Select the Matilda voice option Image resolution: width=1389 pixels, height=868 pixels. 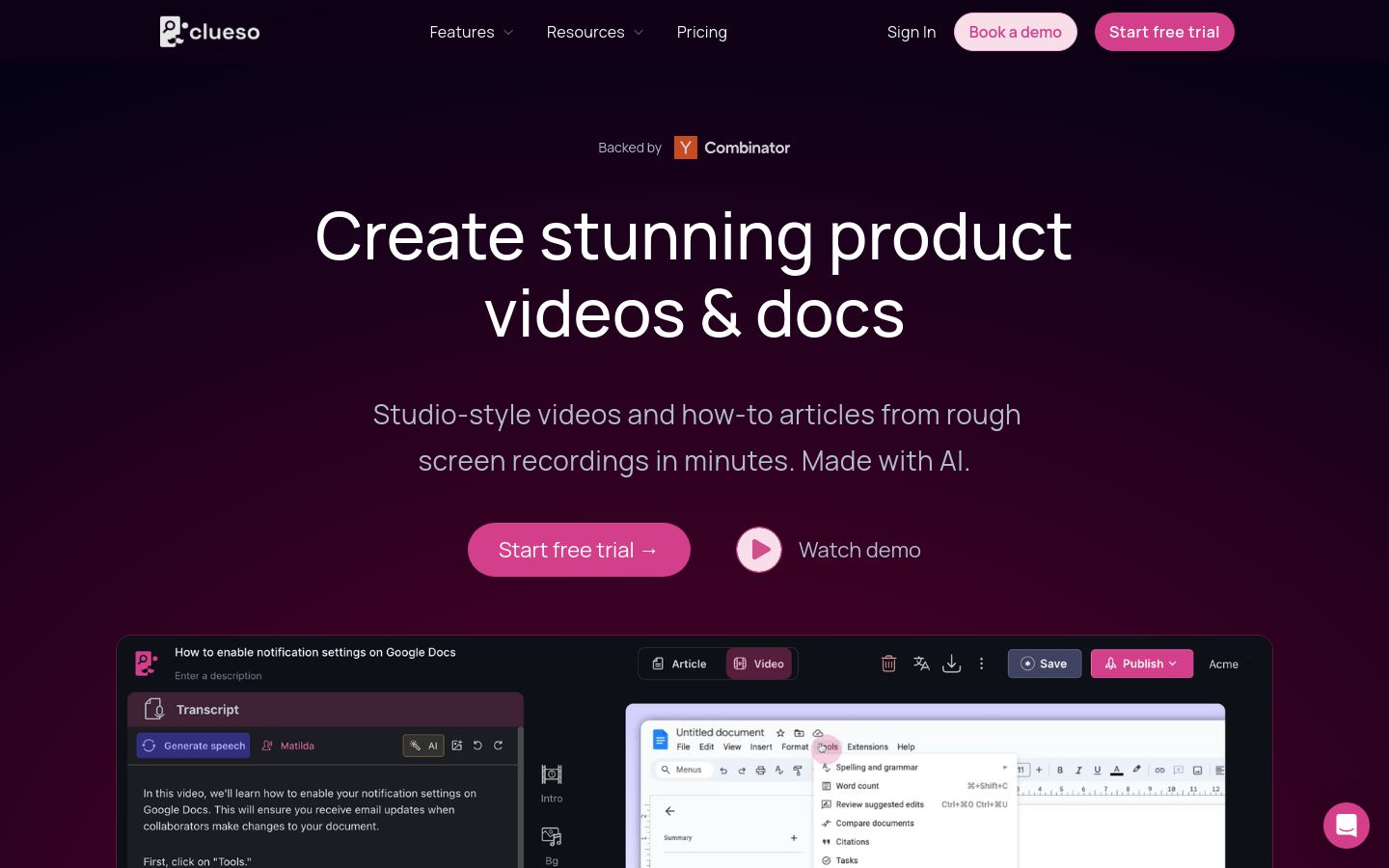(x=288, y=746)
